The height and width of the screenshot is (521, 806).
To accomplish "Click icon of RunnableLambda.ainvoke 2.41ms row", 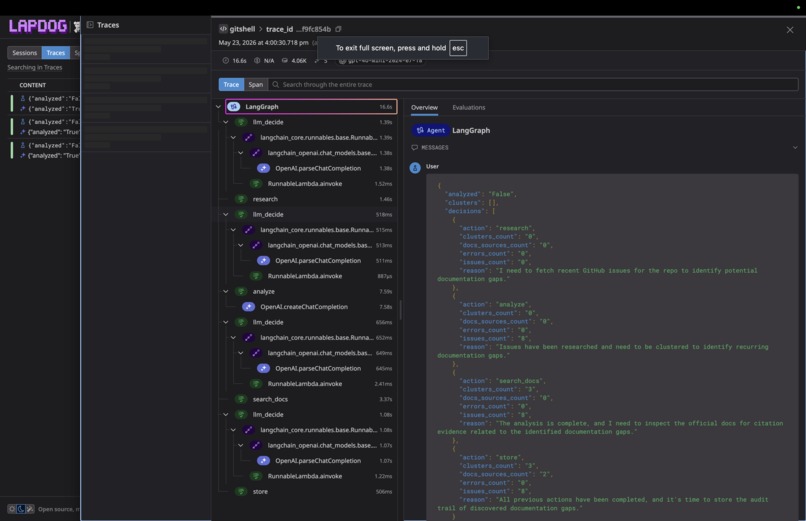I will (x=256, y=384).
